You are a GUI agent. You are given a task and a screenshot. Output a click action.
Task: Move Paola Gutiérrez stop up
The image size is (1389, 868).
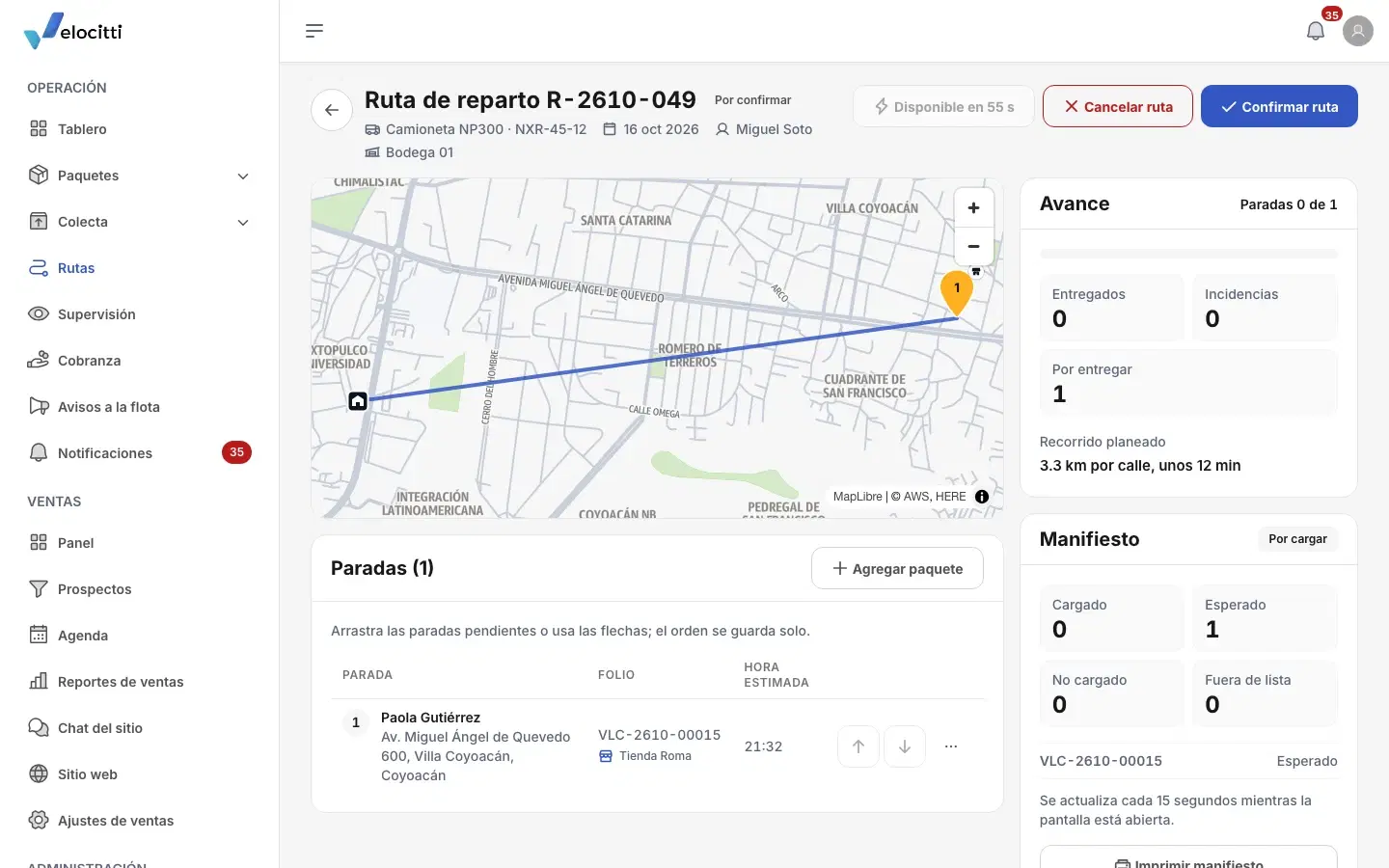858,746
